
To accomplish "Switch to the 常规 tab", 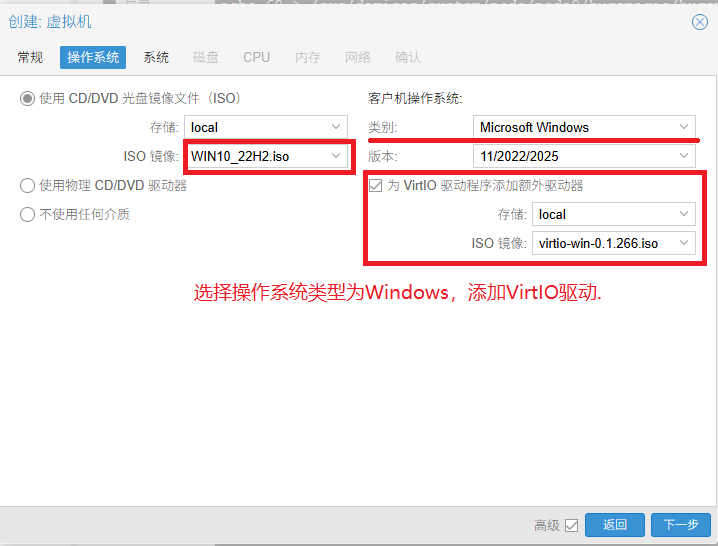I will [30, 57].
